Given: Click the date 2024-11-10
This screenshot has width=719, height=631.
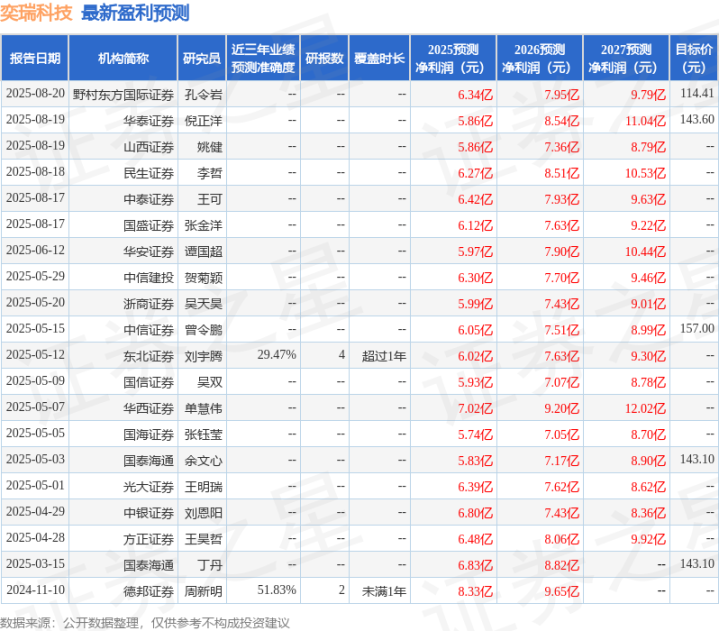Looking at the screenshot, I should tap(35, 590).
